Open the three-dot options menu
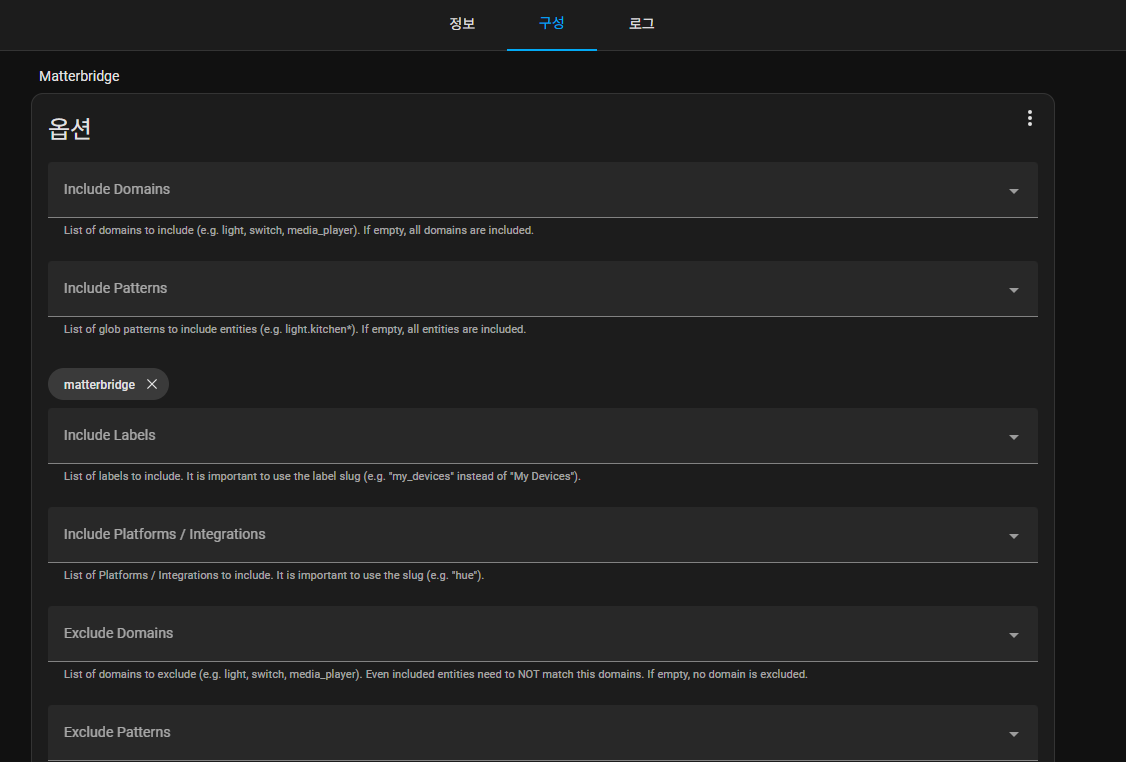Screen dimensions: 1126x762 click(1029, 118)
